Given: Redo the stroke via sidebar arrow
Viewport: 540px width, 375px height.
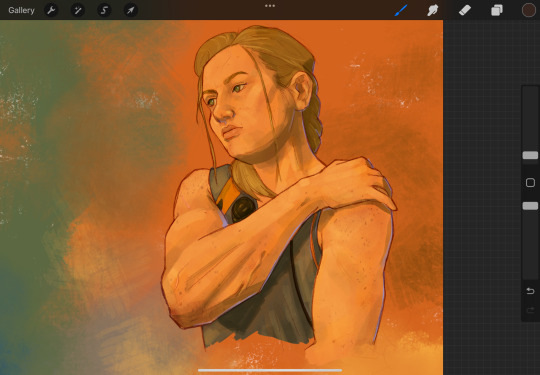Looking at the screenshot, I should pos(530,311).
